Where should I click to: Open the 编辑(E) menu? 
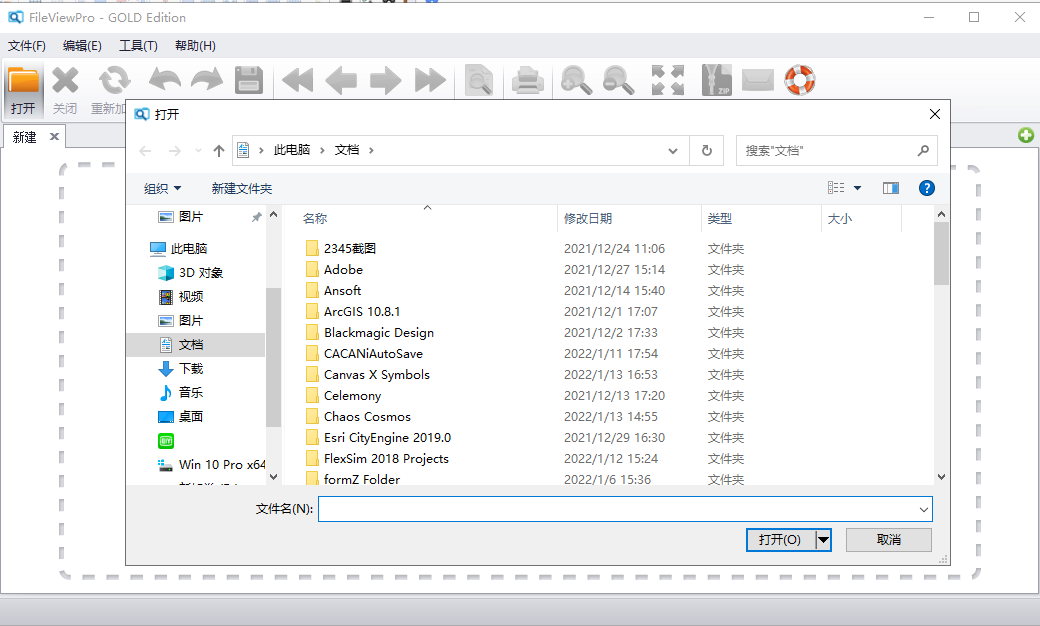tap(82, 46)
